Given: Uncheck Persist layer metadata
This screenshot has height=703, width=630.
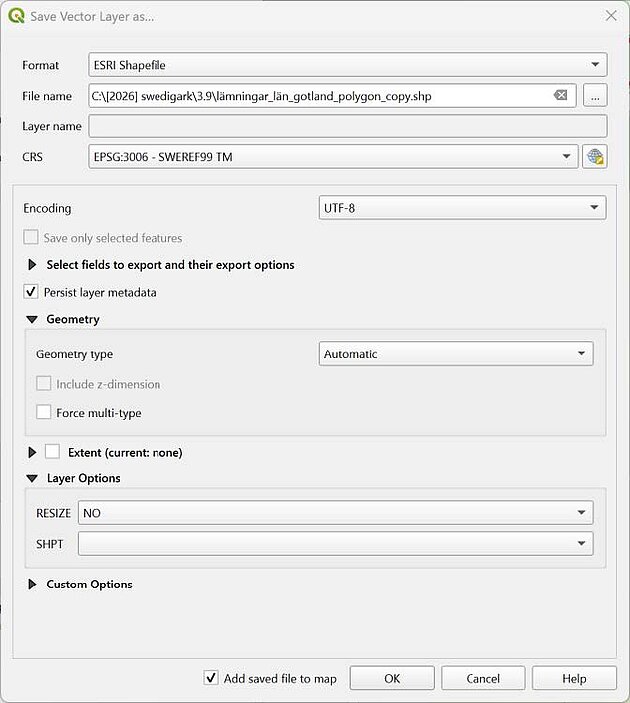Looking at the screenshot, I should (30, 292).
